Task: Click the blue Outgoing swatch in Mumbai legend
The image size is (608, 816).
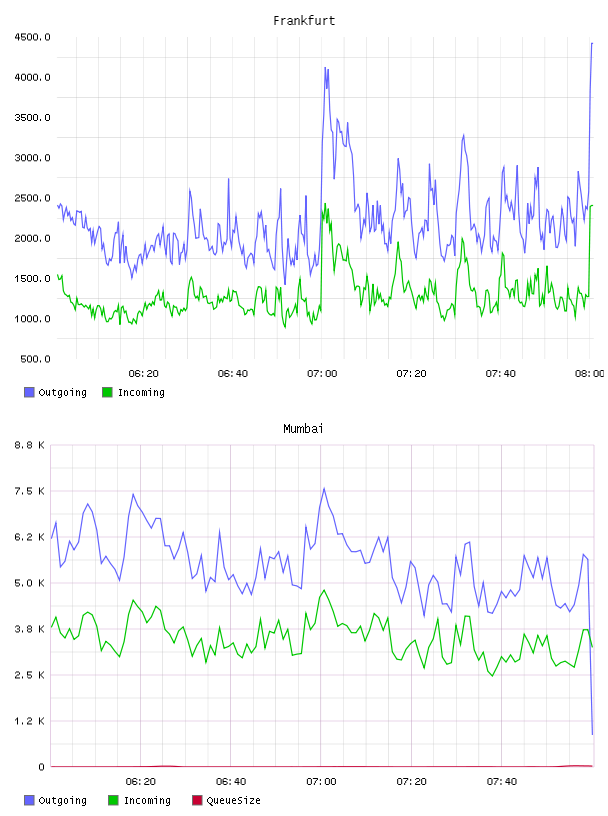Action: pos(29,800)
